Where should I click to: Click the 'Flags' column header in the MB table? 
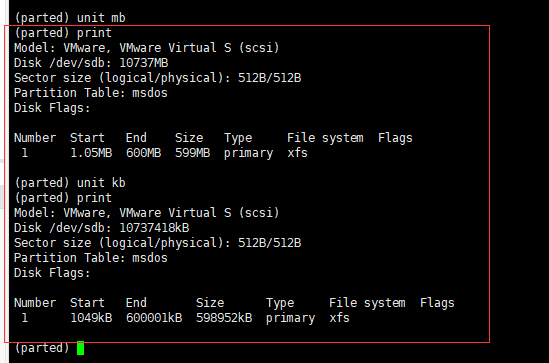point(395,138)
